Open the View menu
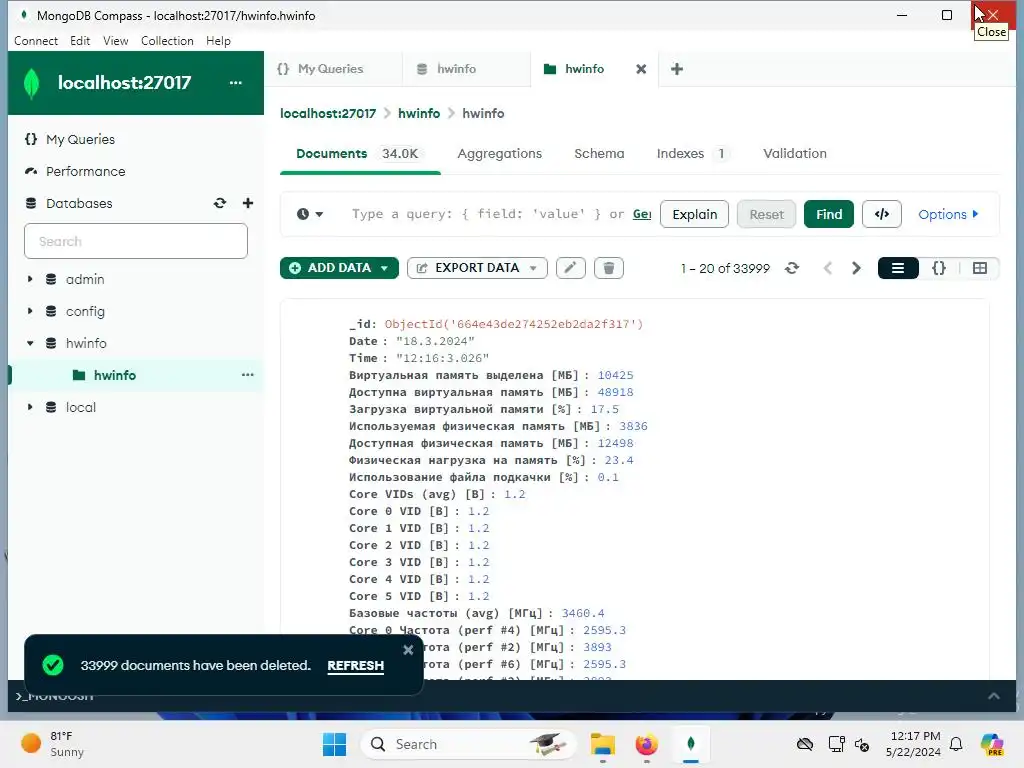 pyautogui.click(x=116, y=40)
